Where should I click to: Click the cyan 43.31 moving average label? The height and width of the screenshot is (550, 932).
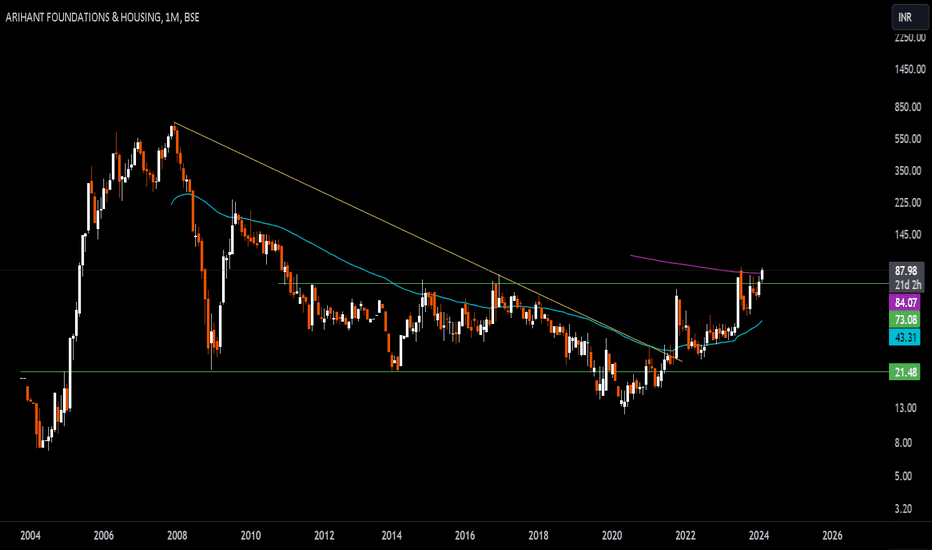pyautogui.click(x=905, y=337)
